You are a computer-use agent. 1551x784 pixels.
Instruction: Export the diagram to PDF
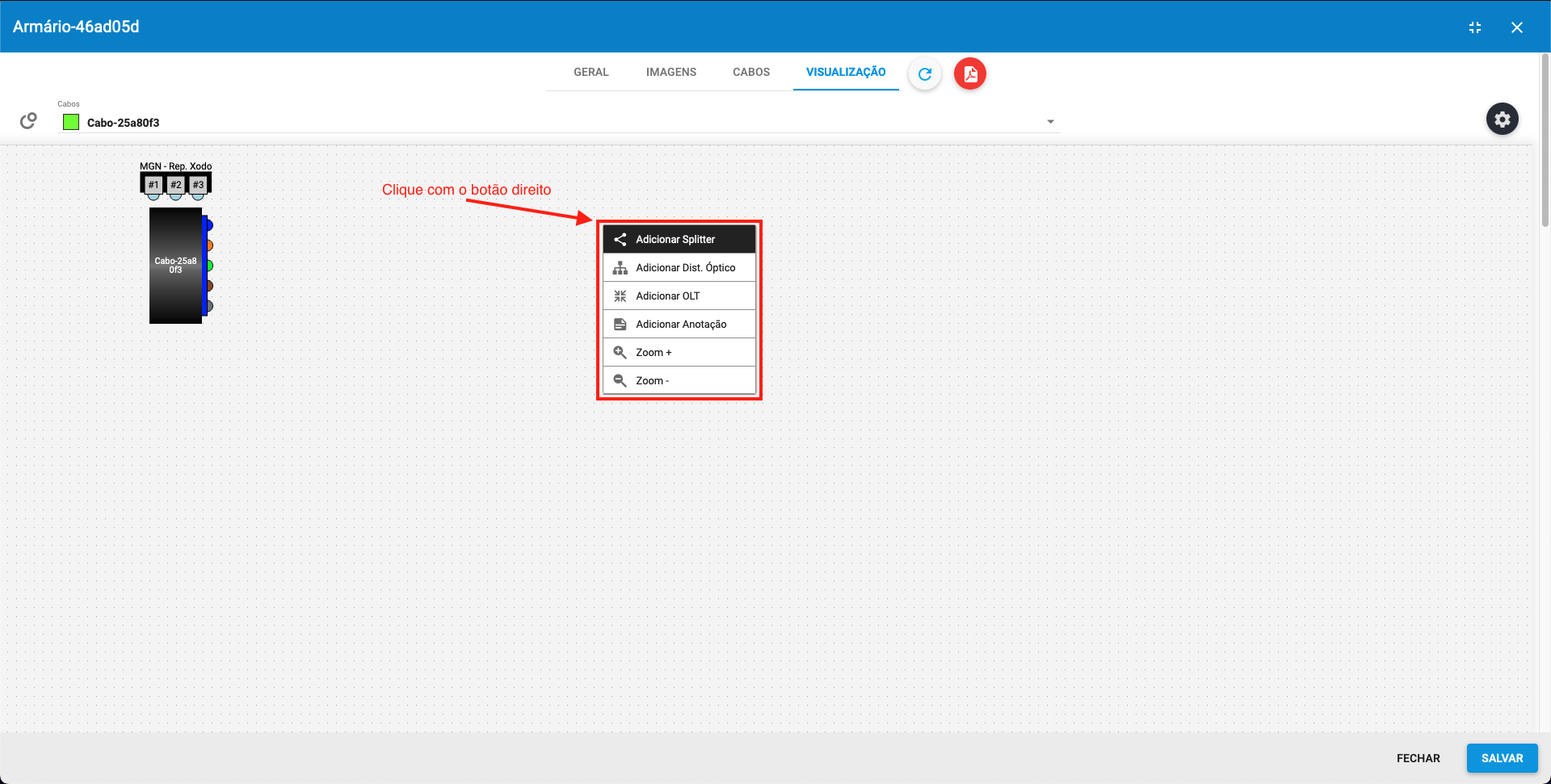[x=969, y=73]
